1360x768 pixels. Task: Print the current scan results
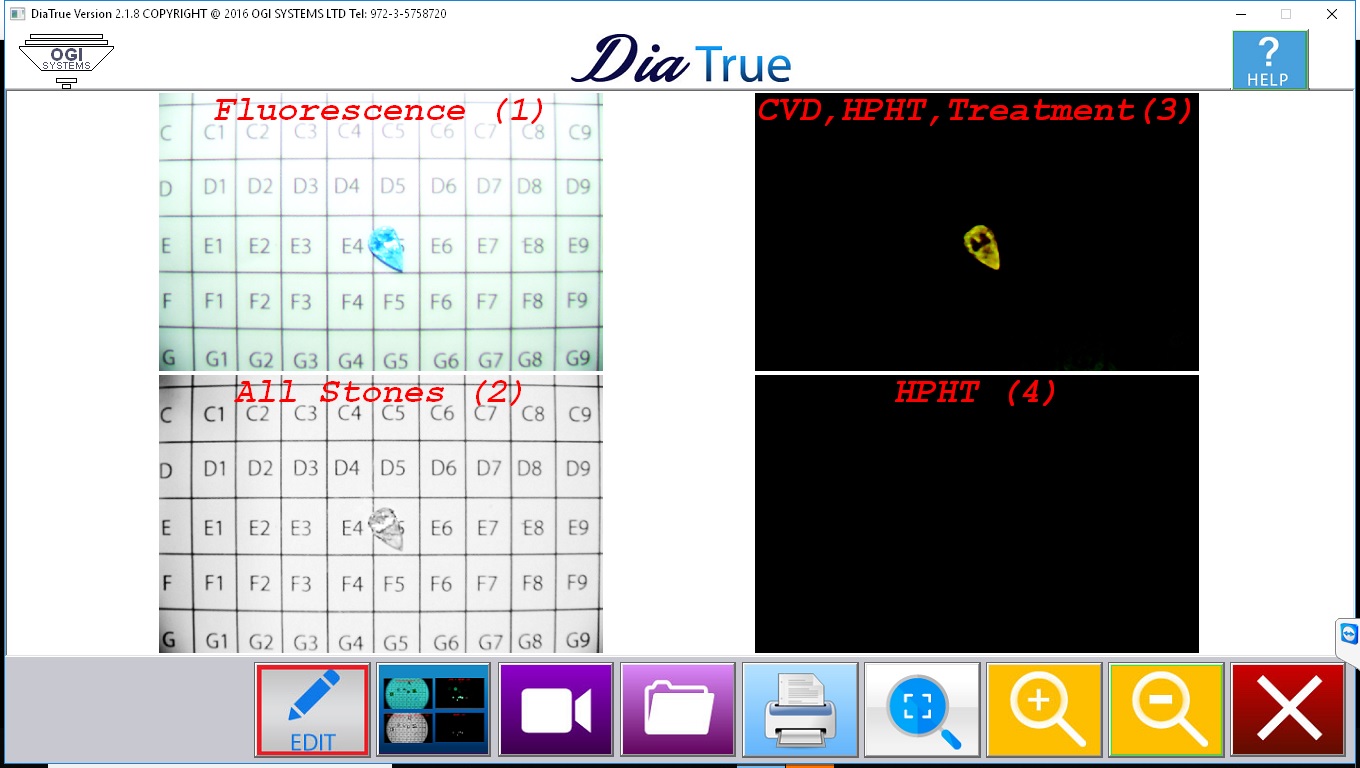[x=799, y=709]
